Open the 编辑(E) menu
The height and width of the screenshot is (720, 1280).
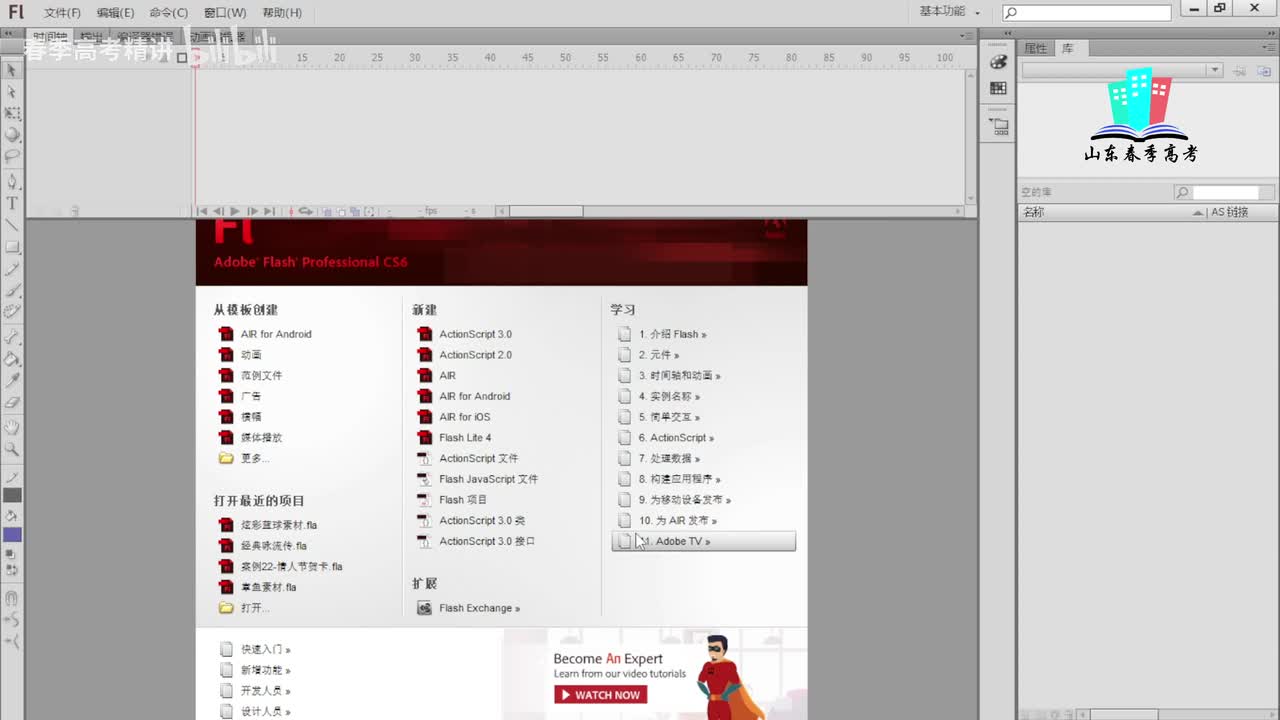pos(115,13)
